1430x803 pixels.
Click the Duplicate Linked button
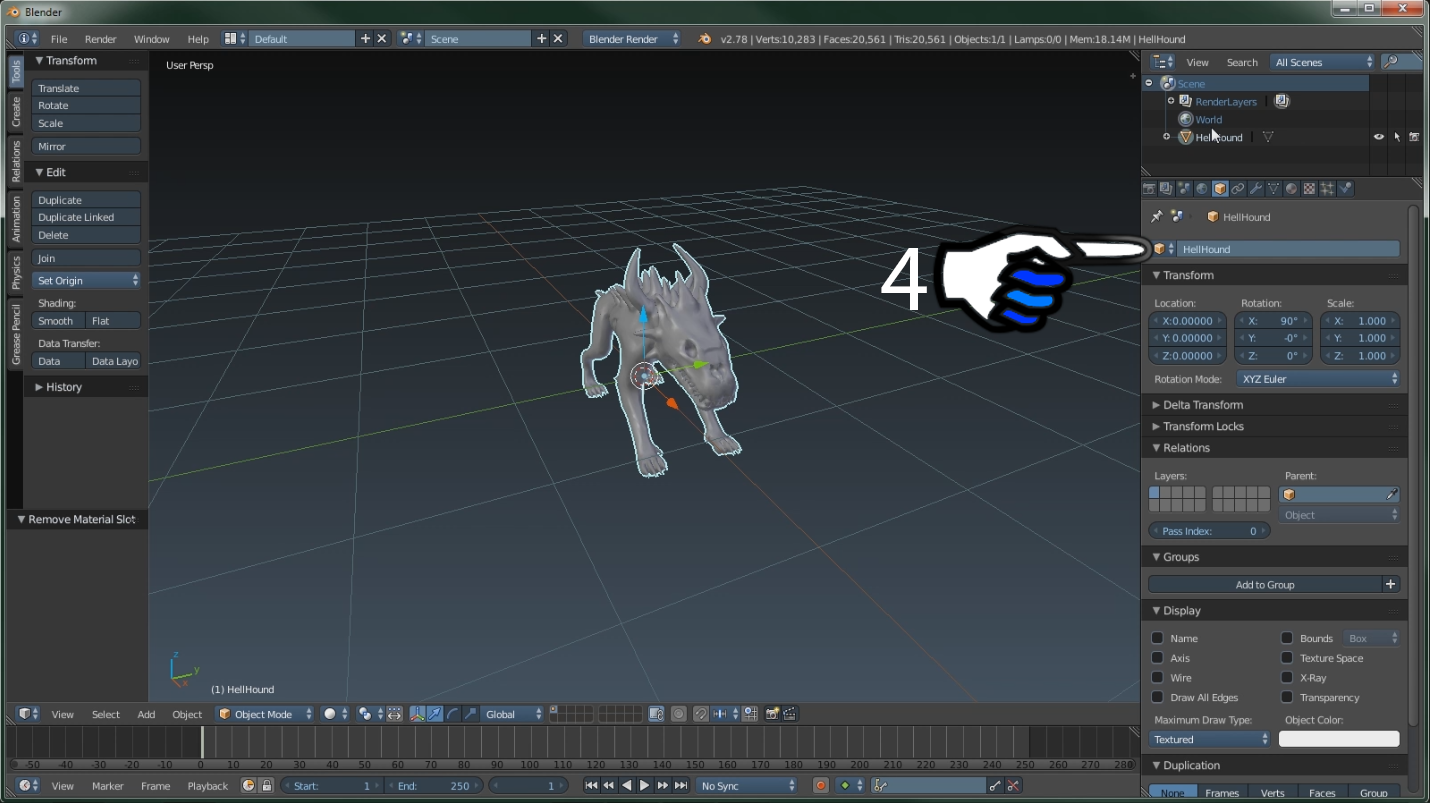pos(86,217)
